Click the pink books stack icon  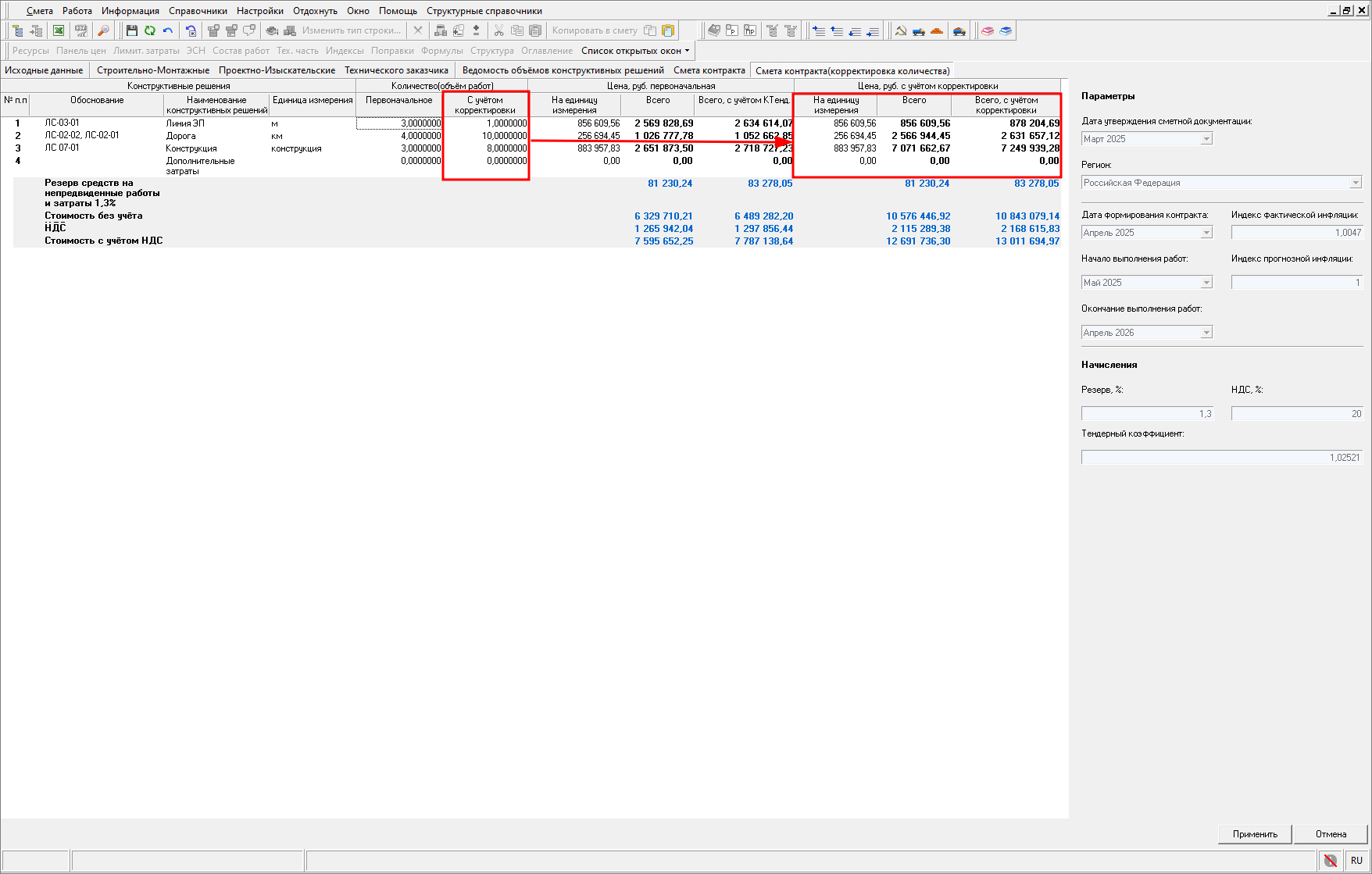click(988, 30)
